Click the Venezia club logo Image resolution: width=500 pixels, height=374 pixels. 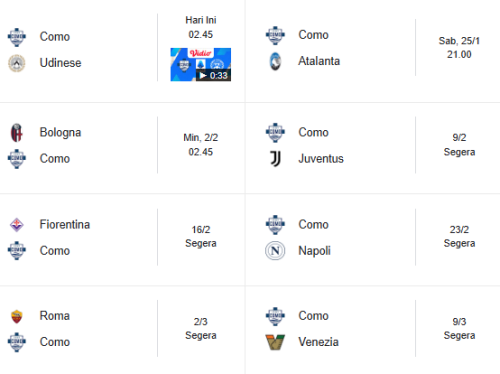tap(275, 342)
